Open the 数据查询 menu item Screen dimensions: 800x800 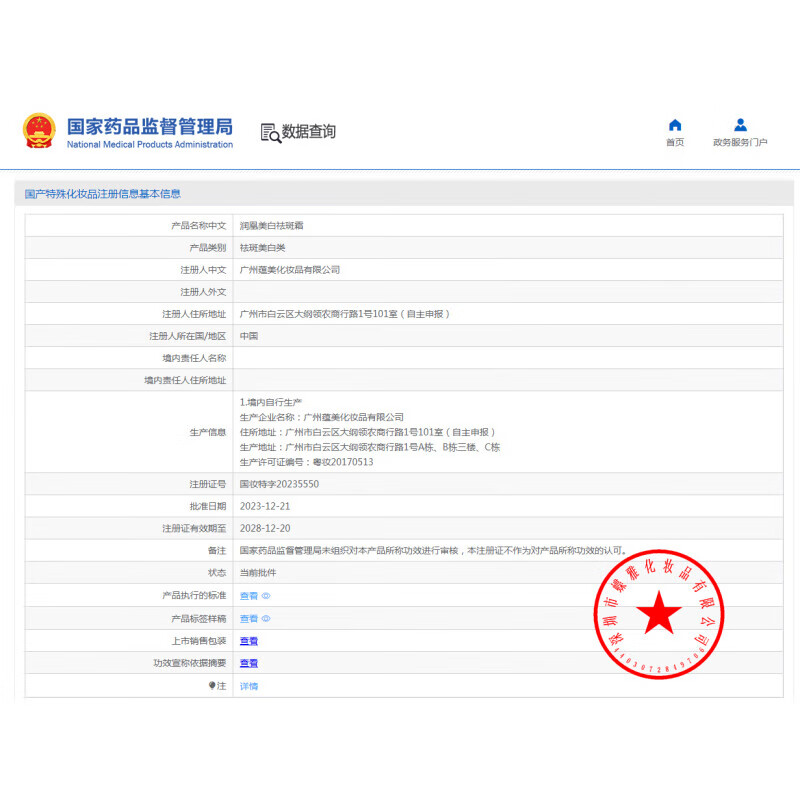(x=299, y=132)
